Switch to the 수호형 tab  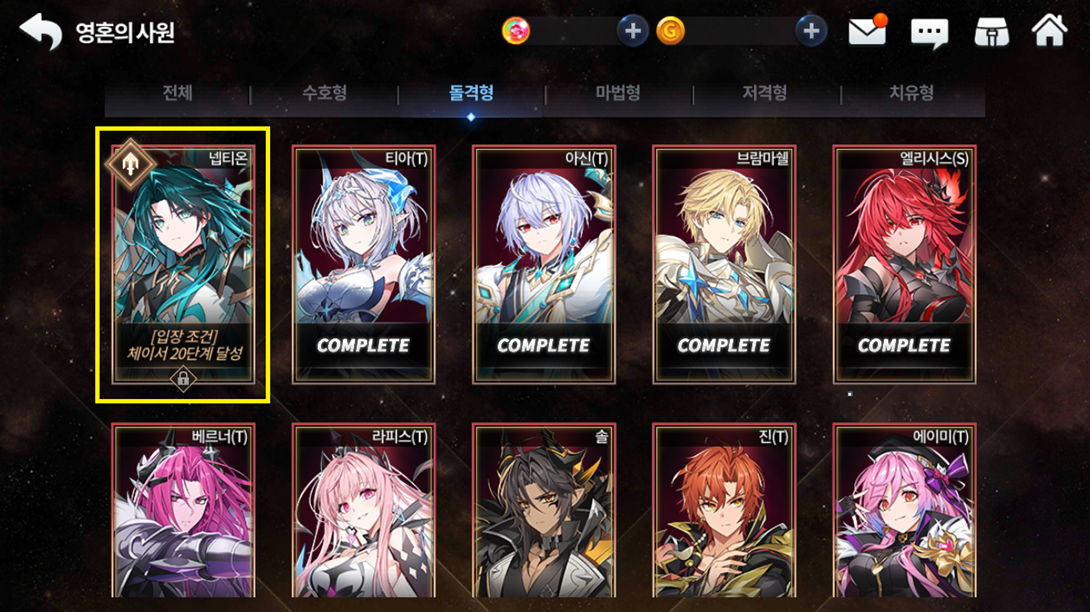[325, 92]
